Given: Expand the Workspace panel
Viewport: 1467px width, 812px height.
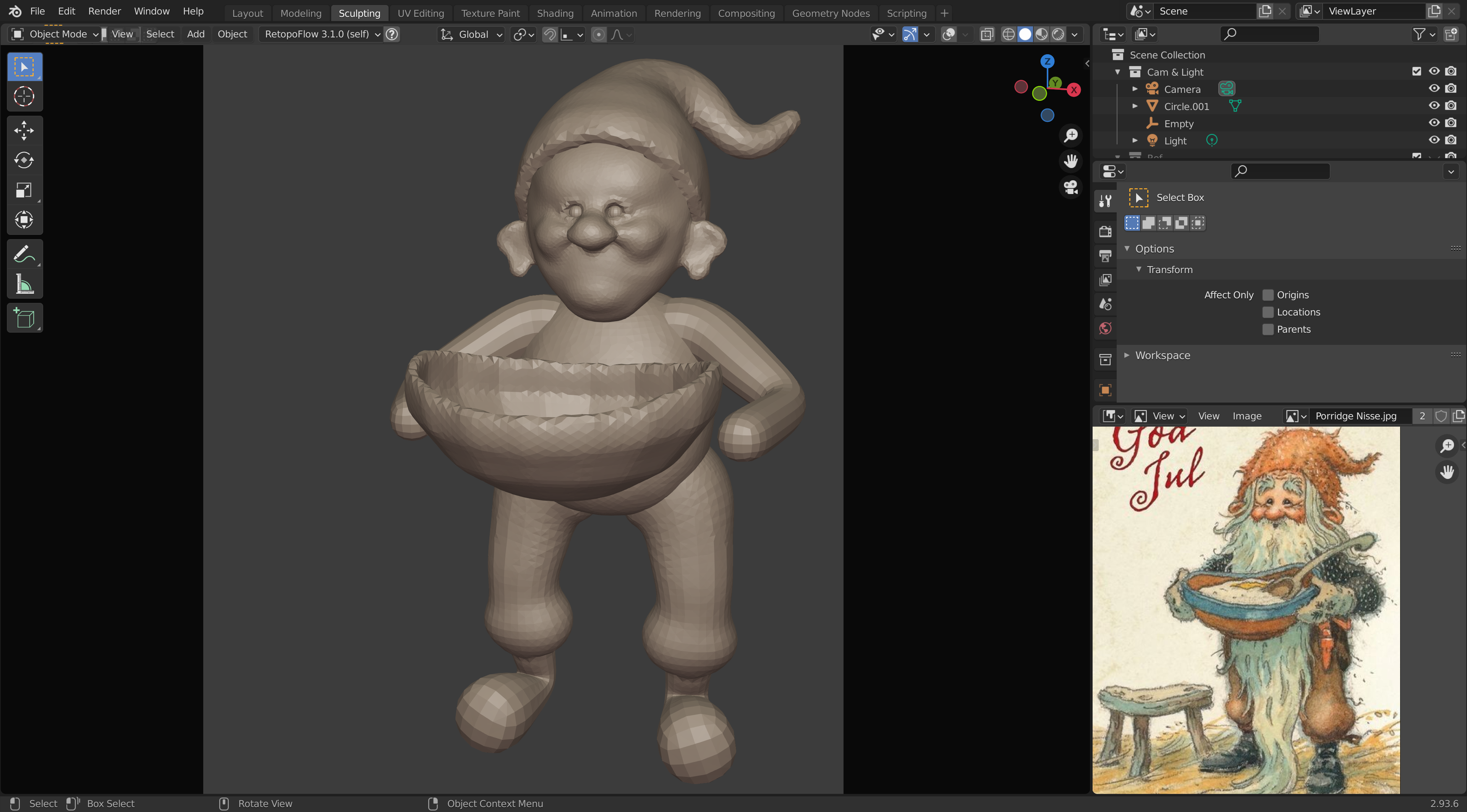Looking at the screenshot, I should click(1162, 355).
